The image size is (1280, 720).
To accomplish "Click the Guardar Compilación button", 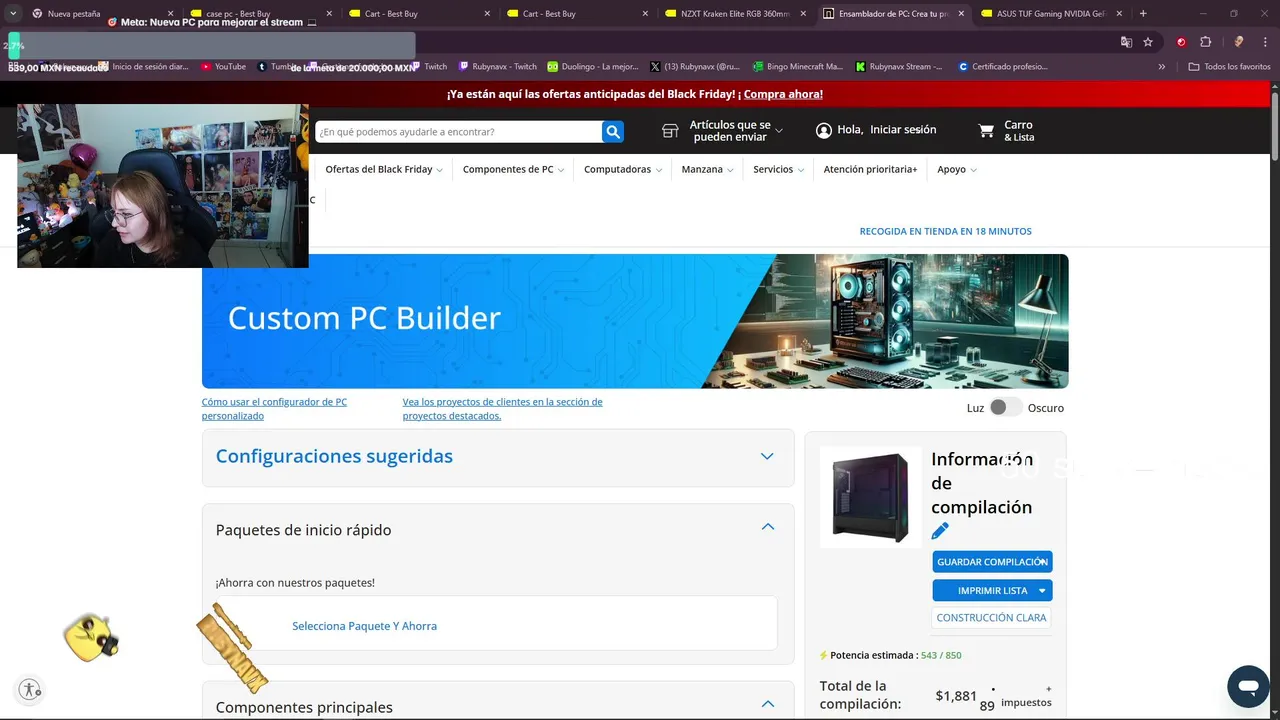I will (x=992, y=562).
